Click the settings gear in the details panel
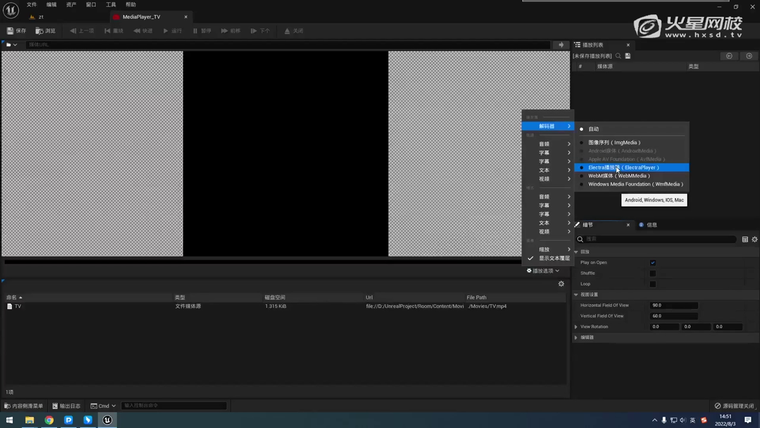 [755, 239]
